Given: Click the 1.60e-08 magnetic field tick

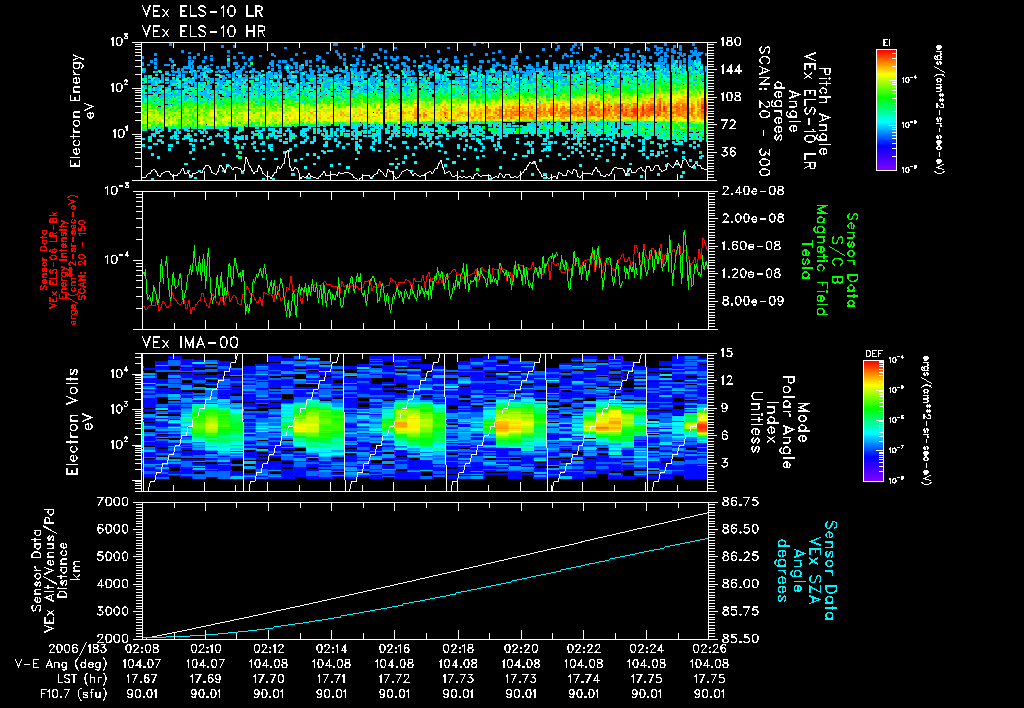Looking at the screenshot, I should tap(752, 246).
